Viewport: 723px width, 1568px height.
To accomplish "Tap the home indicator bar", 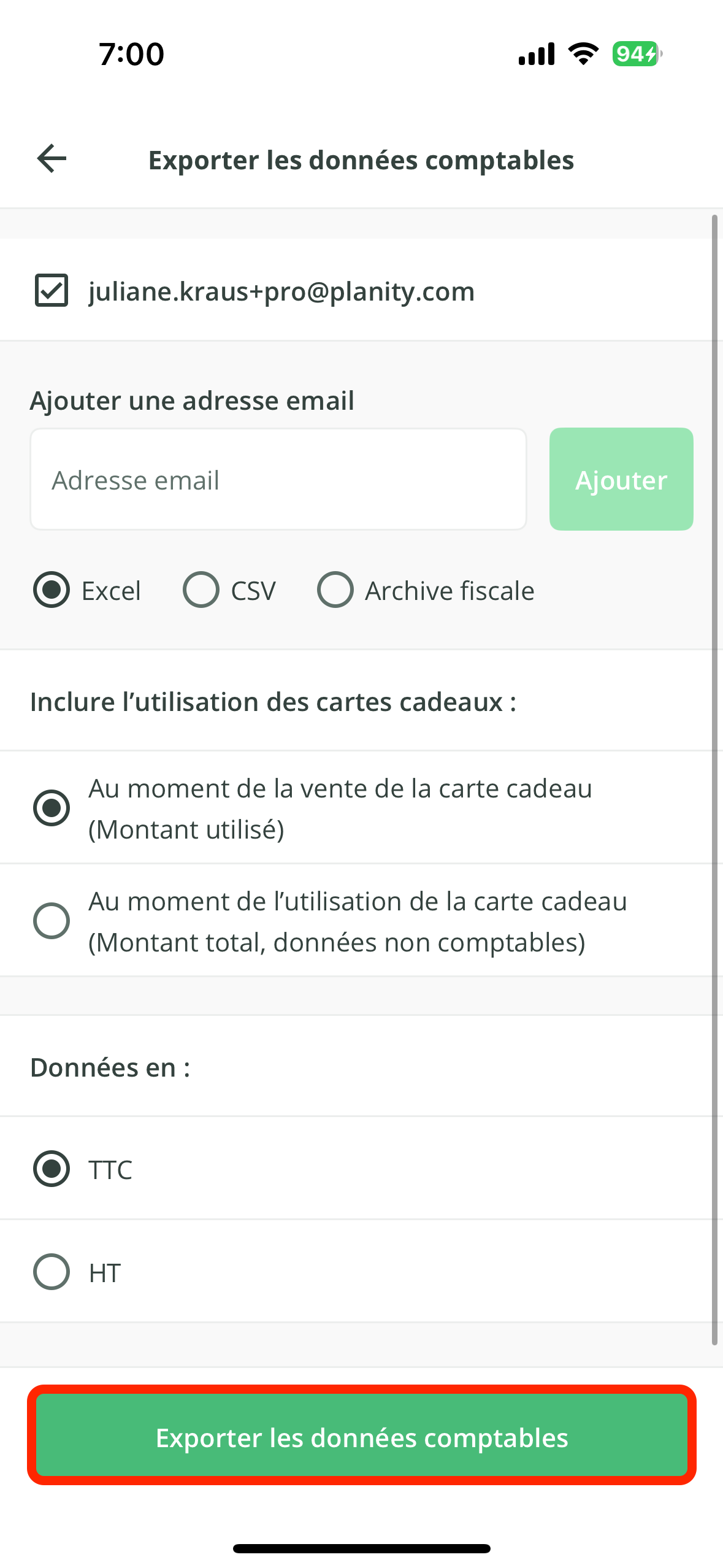I will pyautogui.click(x=362, y=1548).
